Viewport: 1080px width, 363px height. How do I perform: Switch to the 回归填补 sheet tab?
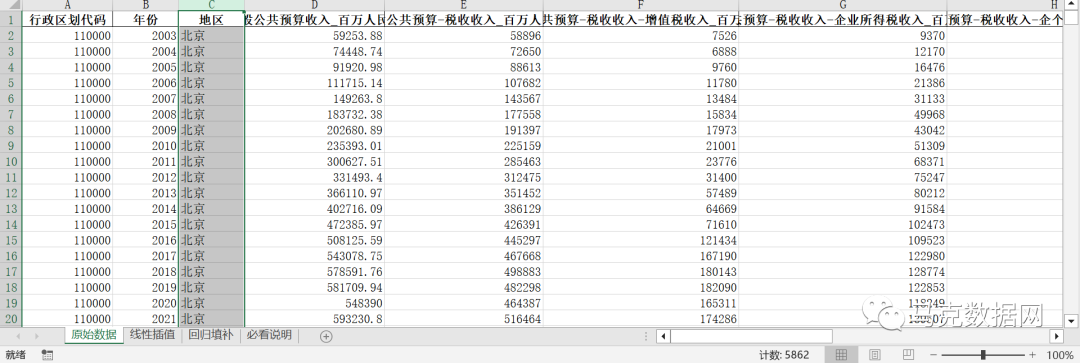[211, 335]
